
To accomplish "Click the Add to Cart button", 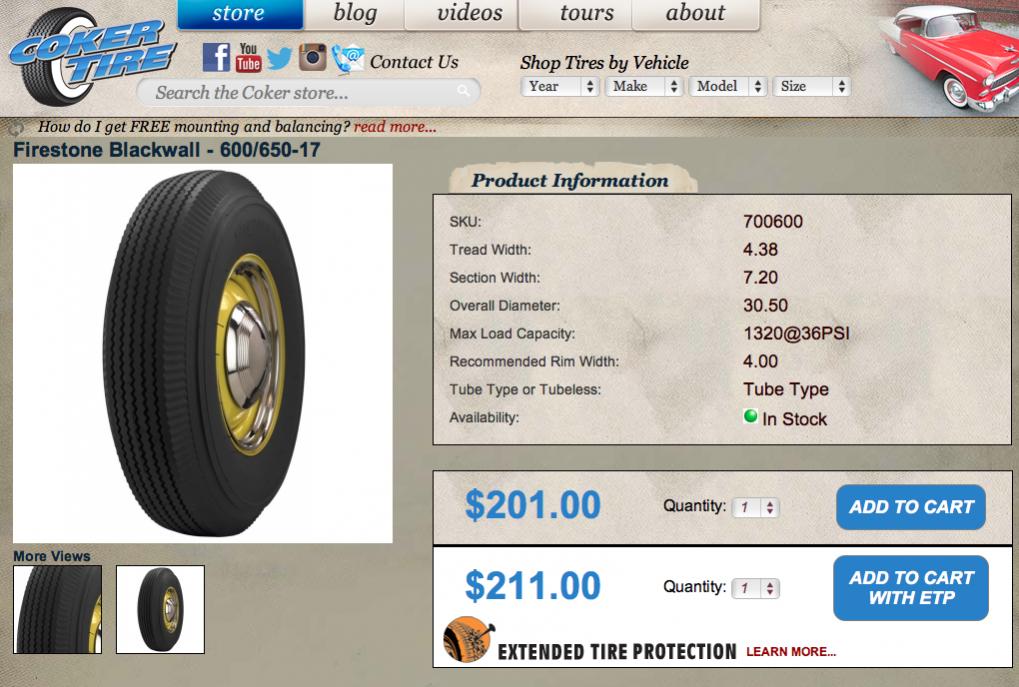I will click(910, 507).
